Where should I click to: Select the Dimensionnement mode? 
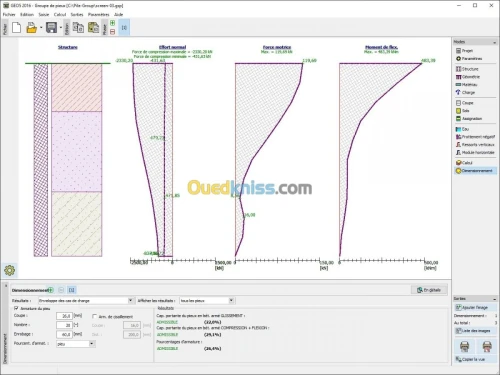(475, 171)
